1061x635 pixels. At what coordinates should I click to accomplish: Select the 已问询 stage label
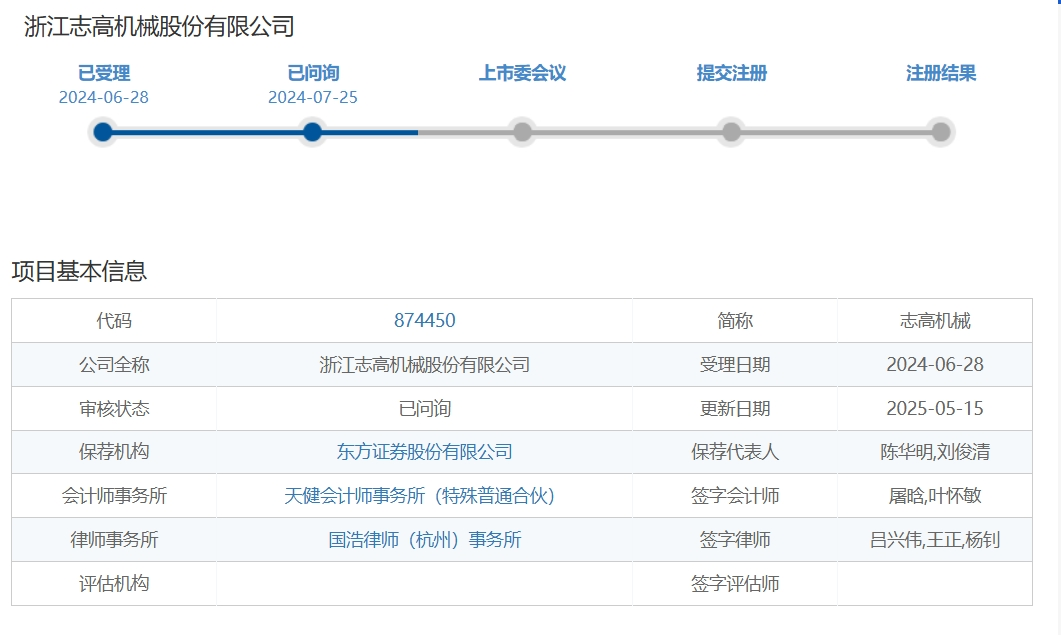point(313,73)
